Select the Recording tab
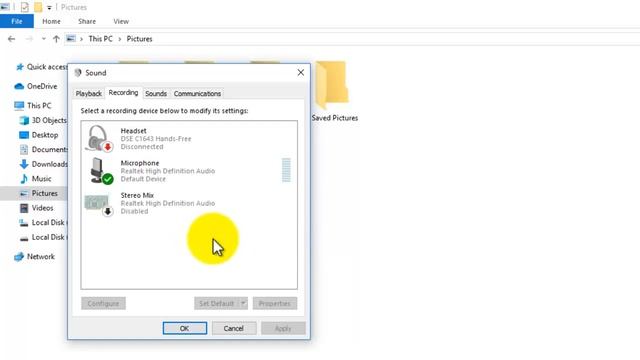Image resolution: width=640 pixels, height=360 pixels. 123,93
